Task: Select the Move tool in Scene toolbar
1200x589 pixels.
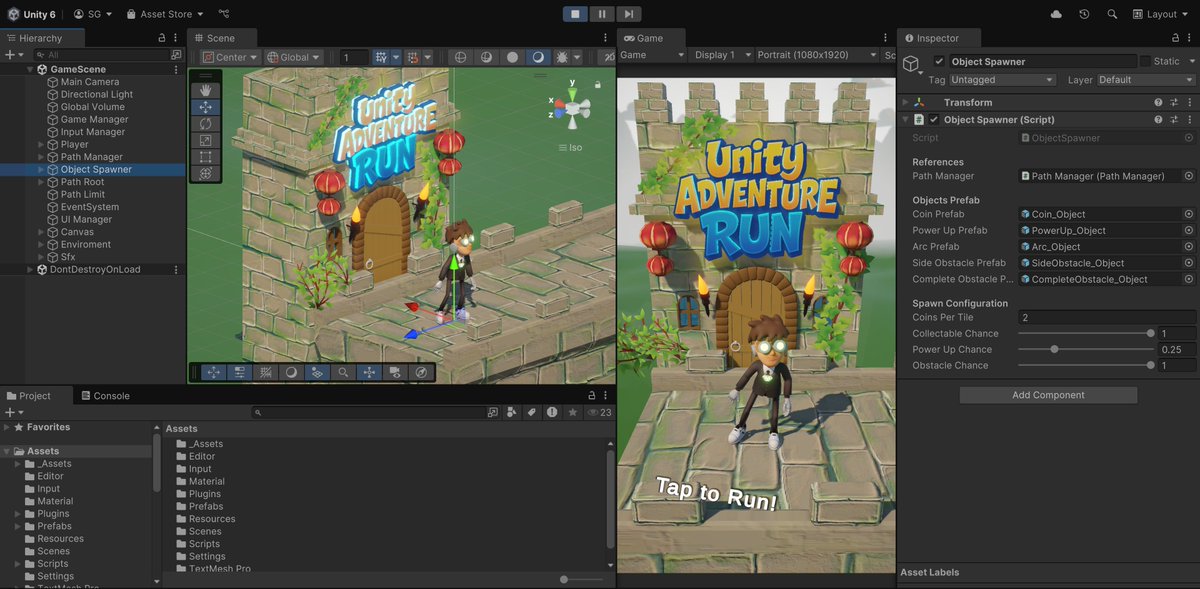Action: 205,107
